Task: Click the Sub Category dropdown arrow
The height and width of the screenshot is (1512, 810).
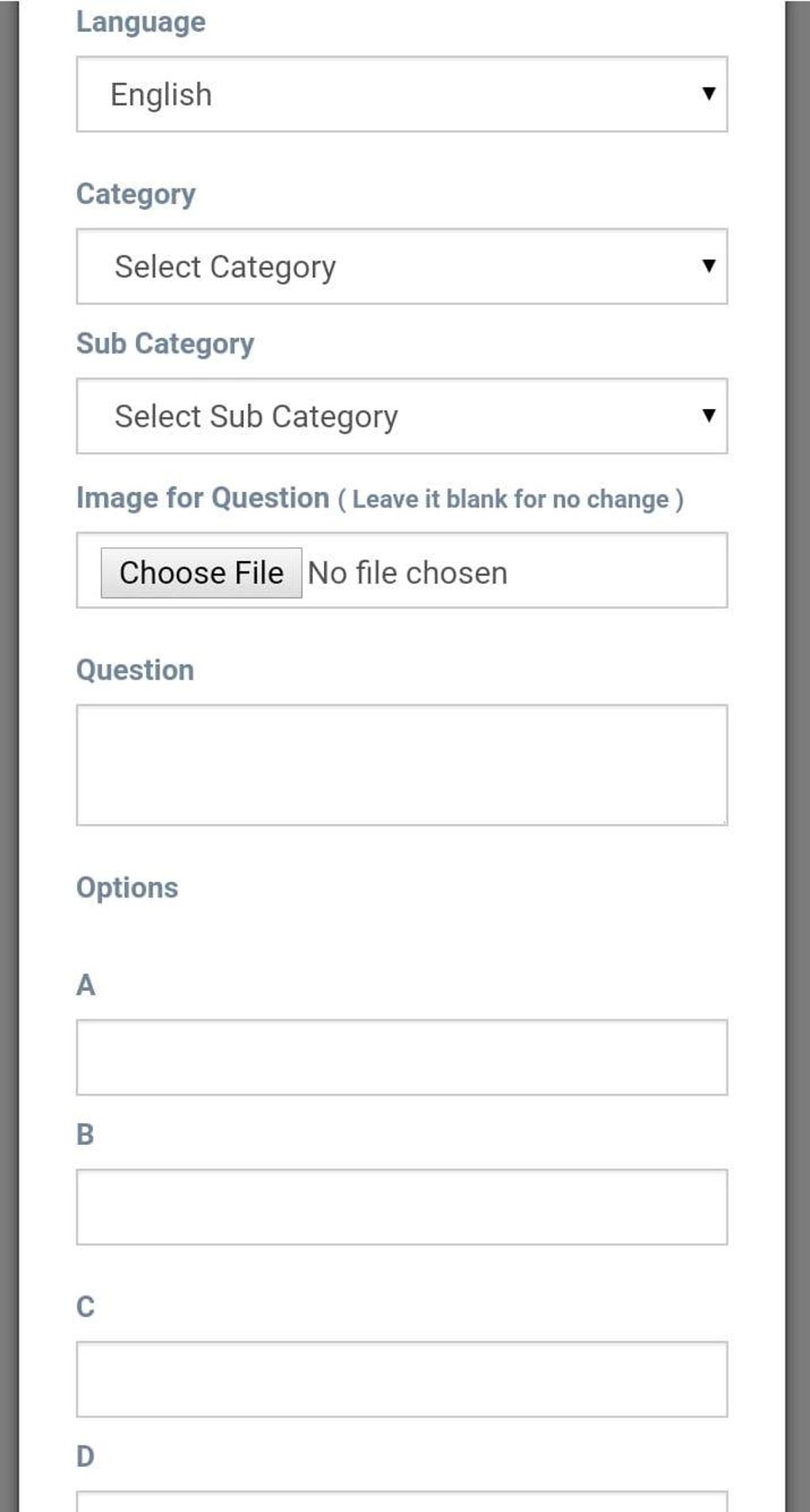Action: [x=709, y=415]
